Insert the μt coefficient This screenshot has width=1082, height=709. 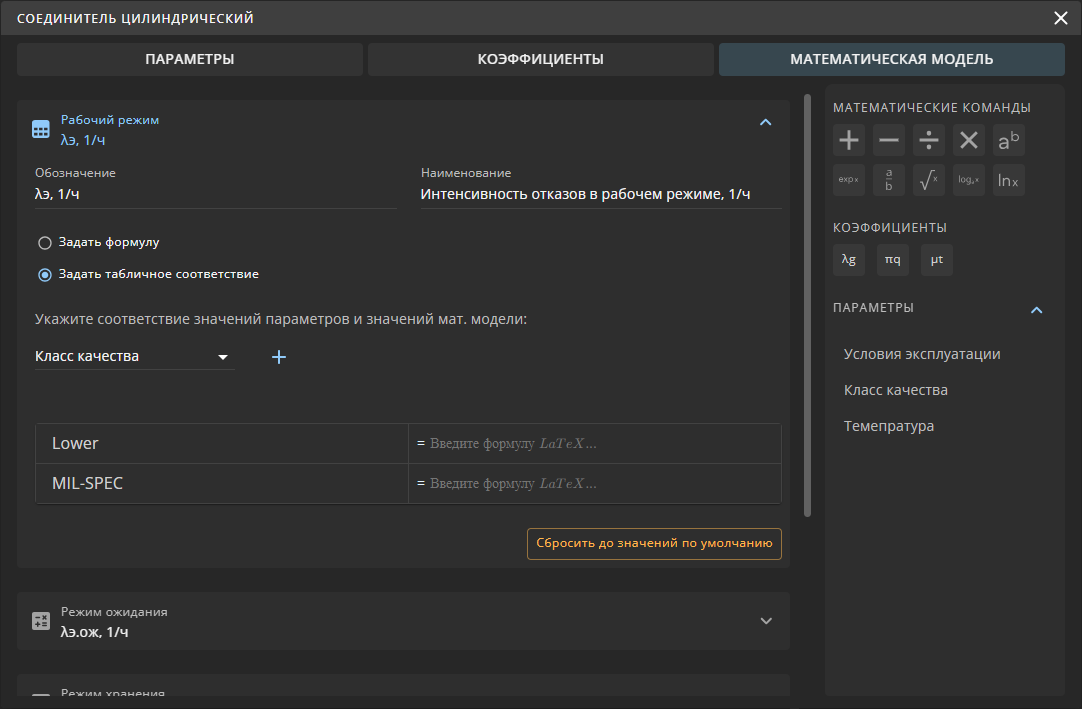pos(936,260)
